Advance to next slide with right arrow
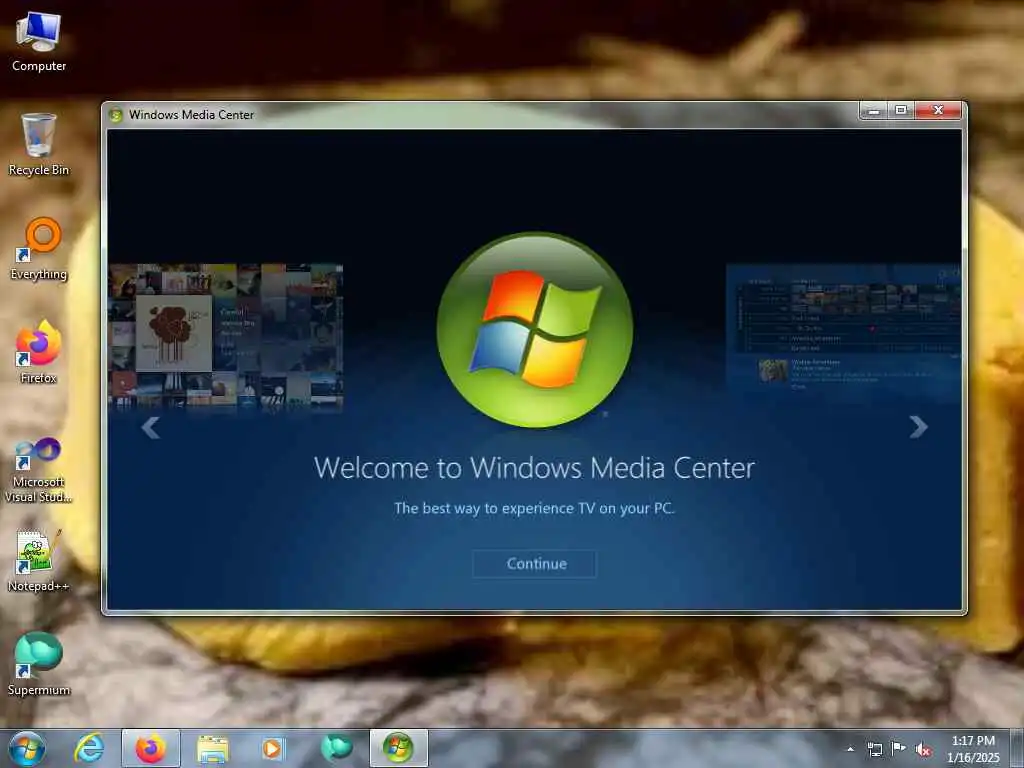The height and width of the screenshot is (768, 1024). pos(918,427)
